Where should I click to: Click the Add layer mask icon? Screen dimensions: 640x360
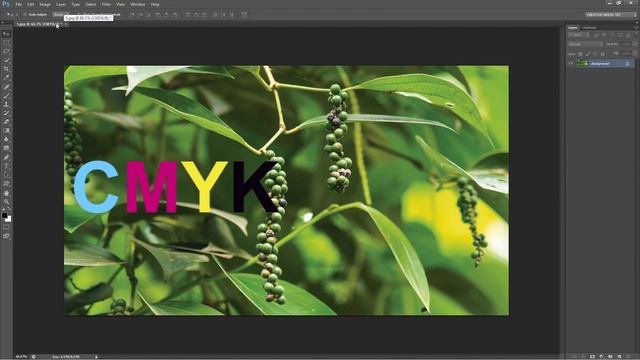click(593, 356)
